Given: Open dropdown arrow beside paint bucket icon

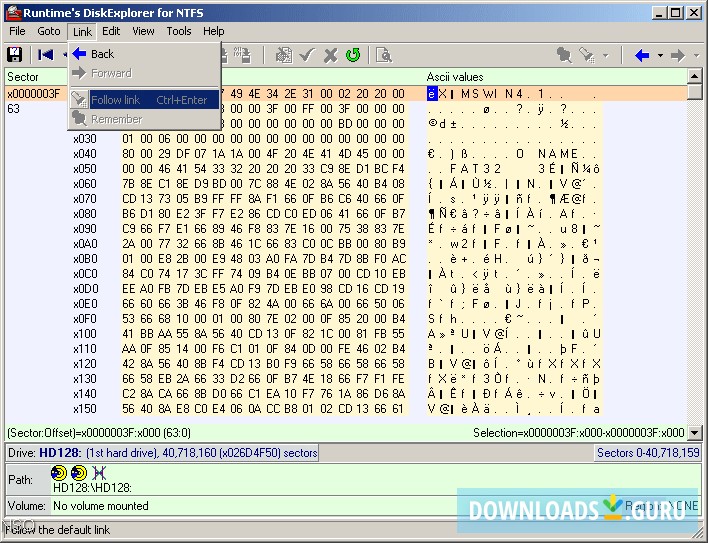Looking at the screenshot, I should tap(606, 55).
